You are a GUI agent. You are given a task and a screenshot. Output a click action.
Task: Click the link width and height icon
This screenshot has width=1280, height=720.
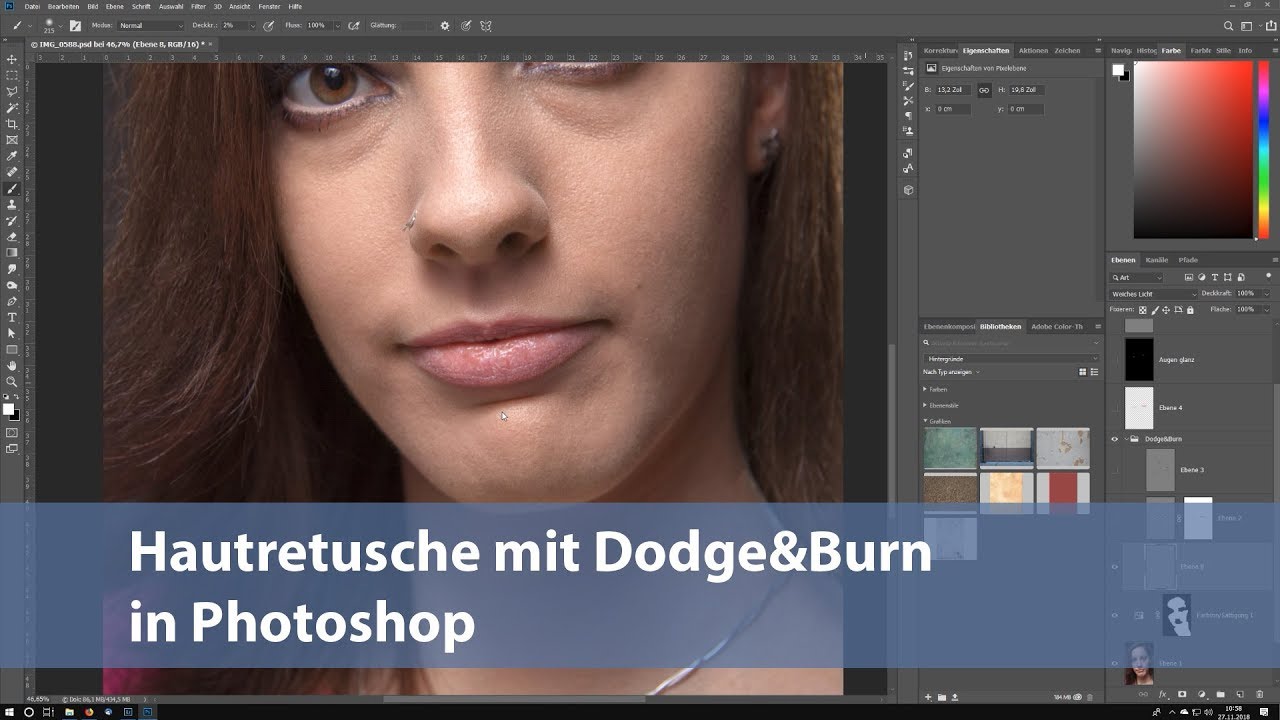pos(984,90)
